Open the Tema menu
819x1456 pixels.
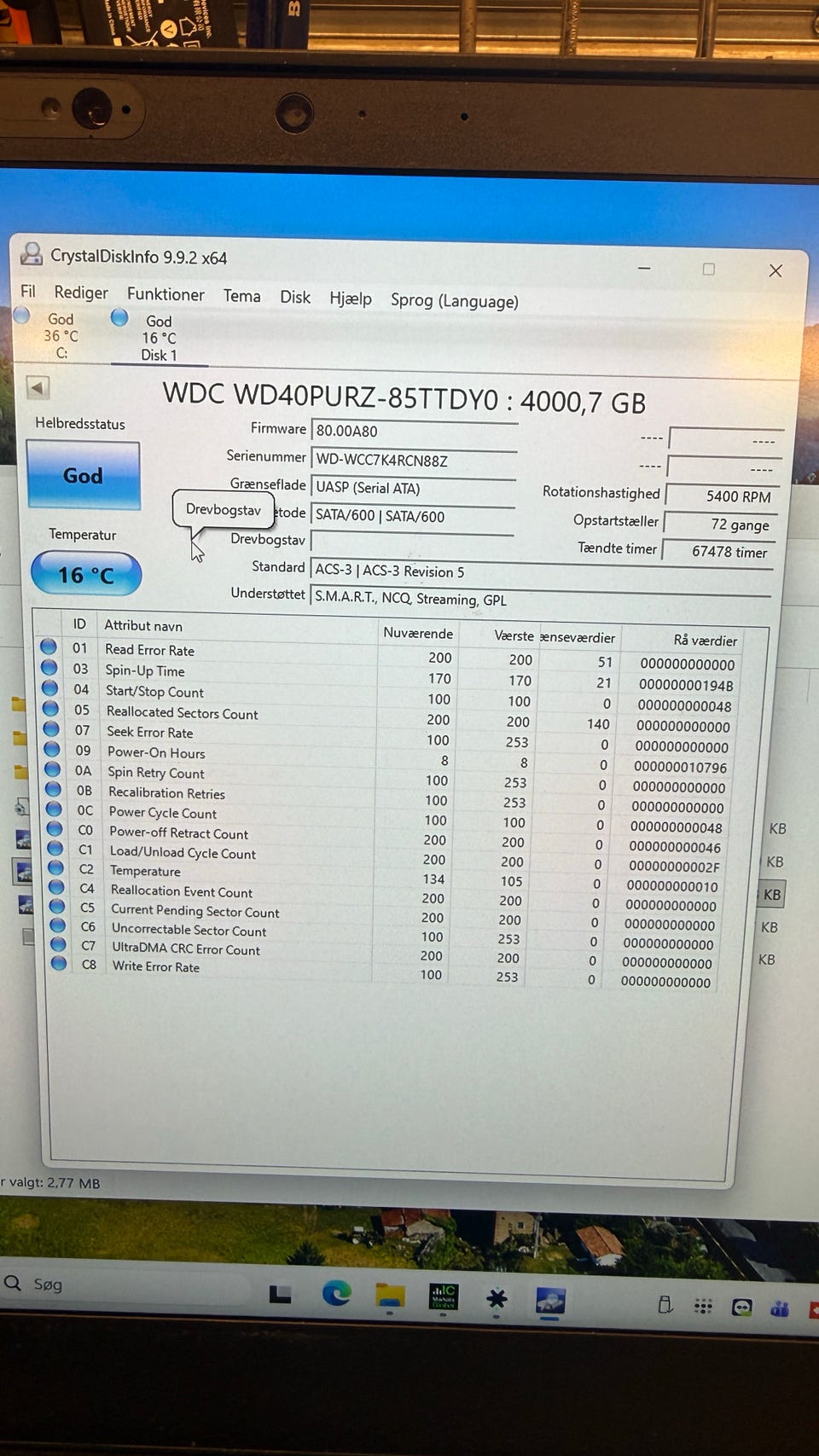coord(241,296)
